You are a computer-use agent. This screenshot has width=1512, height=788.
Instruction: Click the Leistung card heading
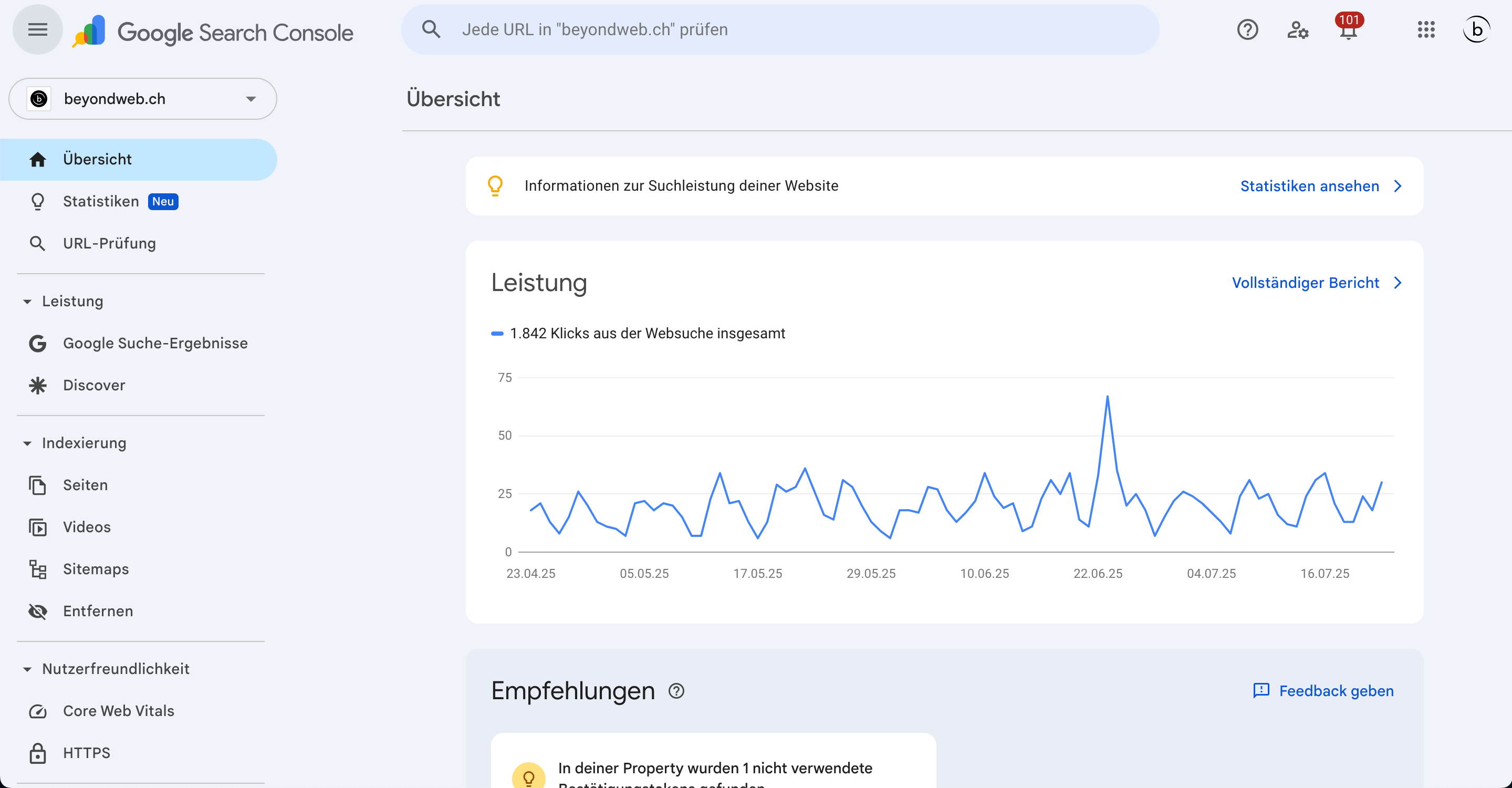click(x=539, y=283)
